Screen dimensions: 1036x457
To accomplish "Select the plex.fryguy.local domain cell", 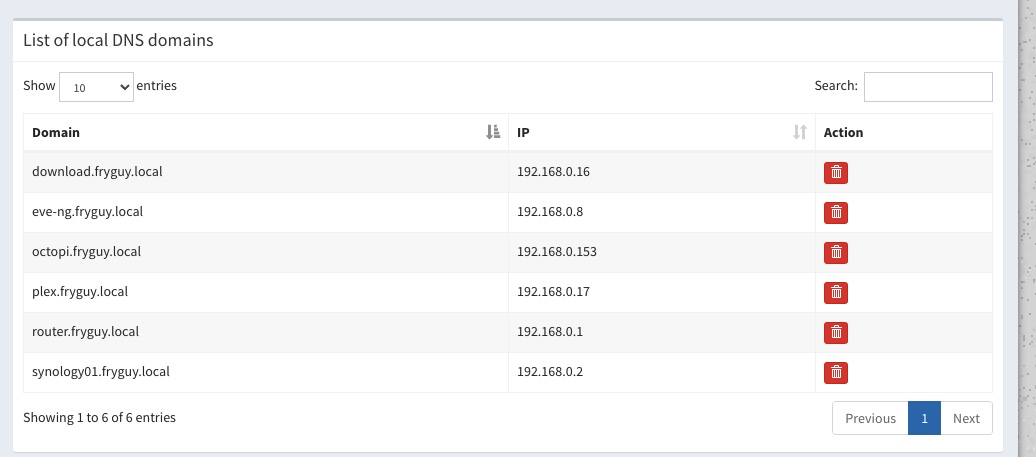I will click(266, 292).
